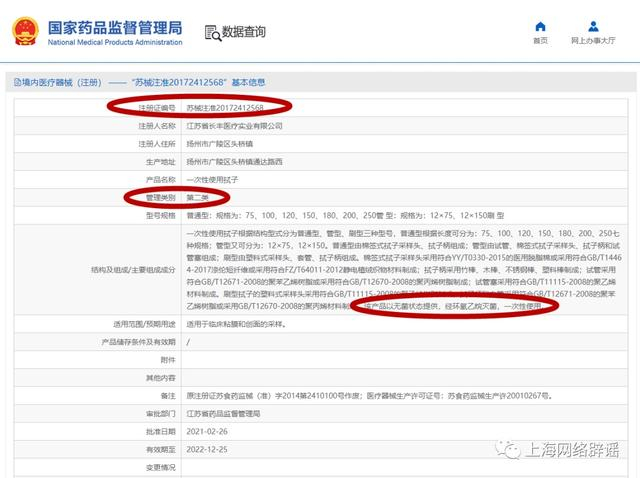Click the 有效期至 label
The height and width of the screenshot is (478, 640).
[160, 449]
